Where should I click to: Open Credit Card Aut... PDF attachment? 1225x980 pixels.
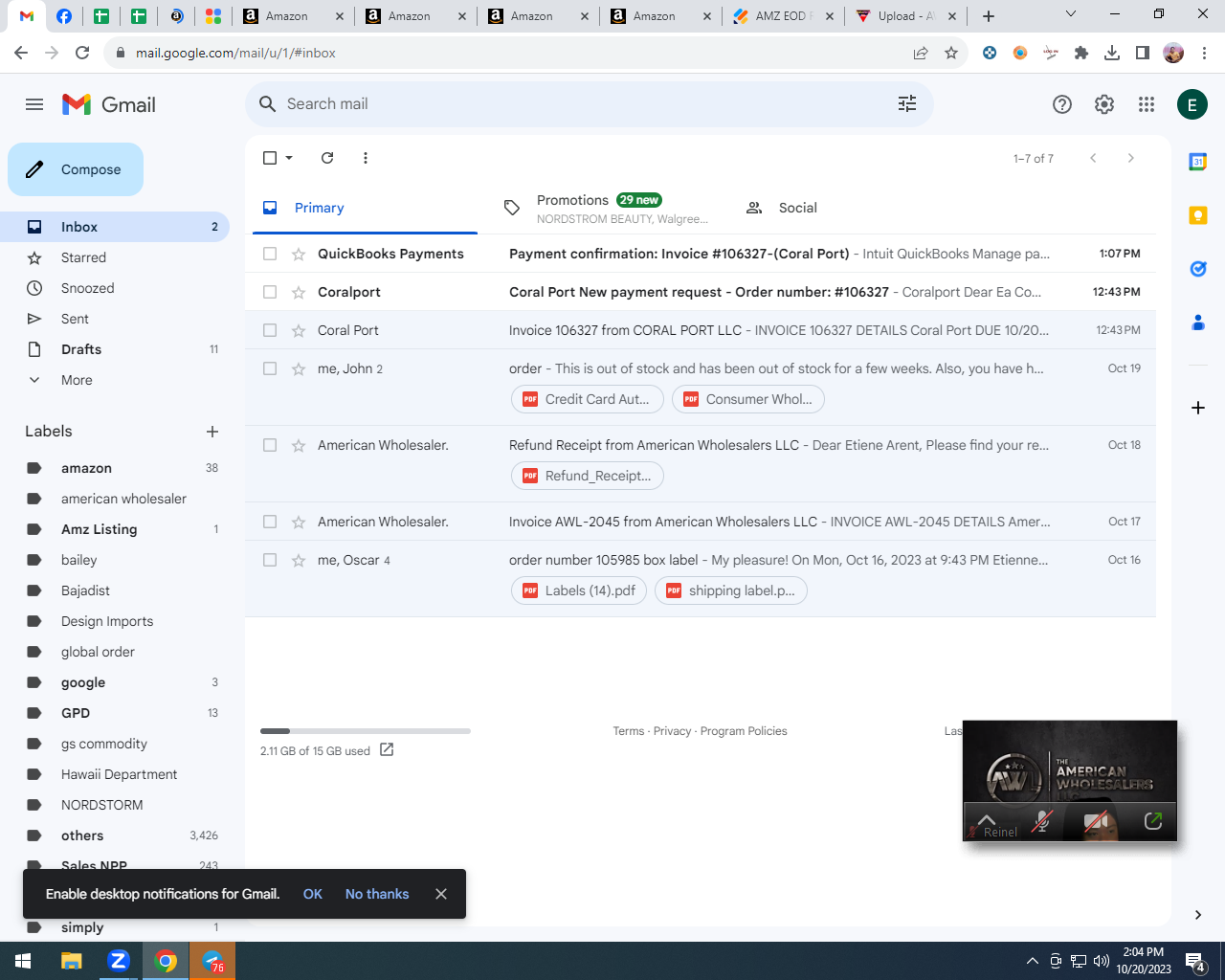(588, 399)
